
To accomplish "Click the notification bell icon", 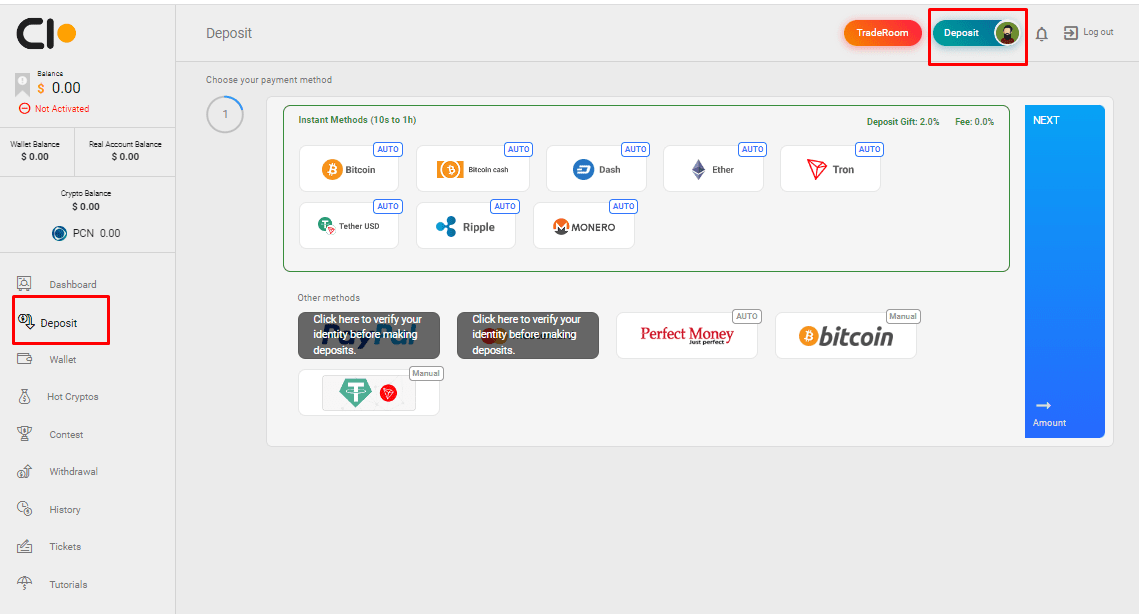I will click(1041, 34).
